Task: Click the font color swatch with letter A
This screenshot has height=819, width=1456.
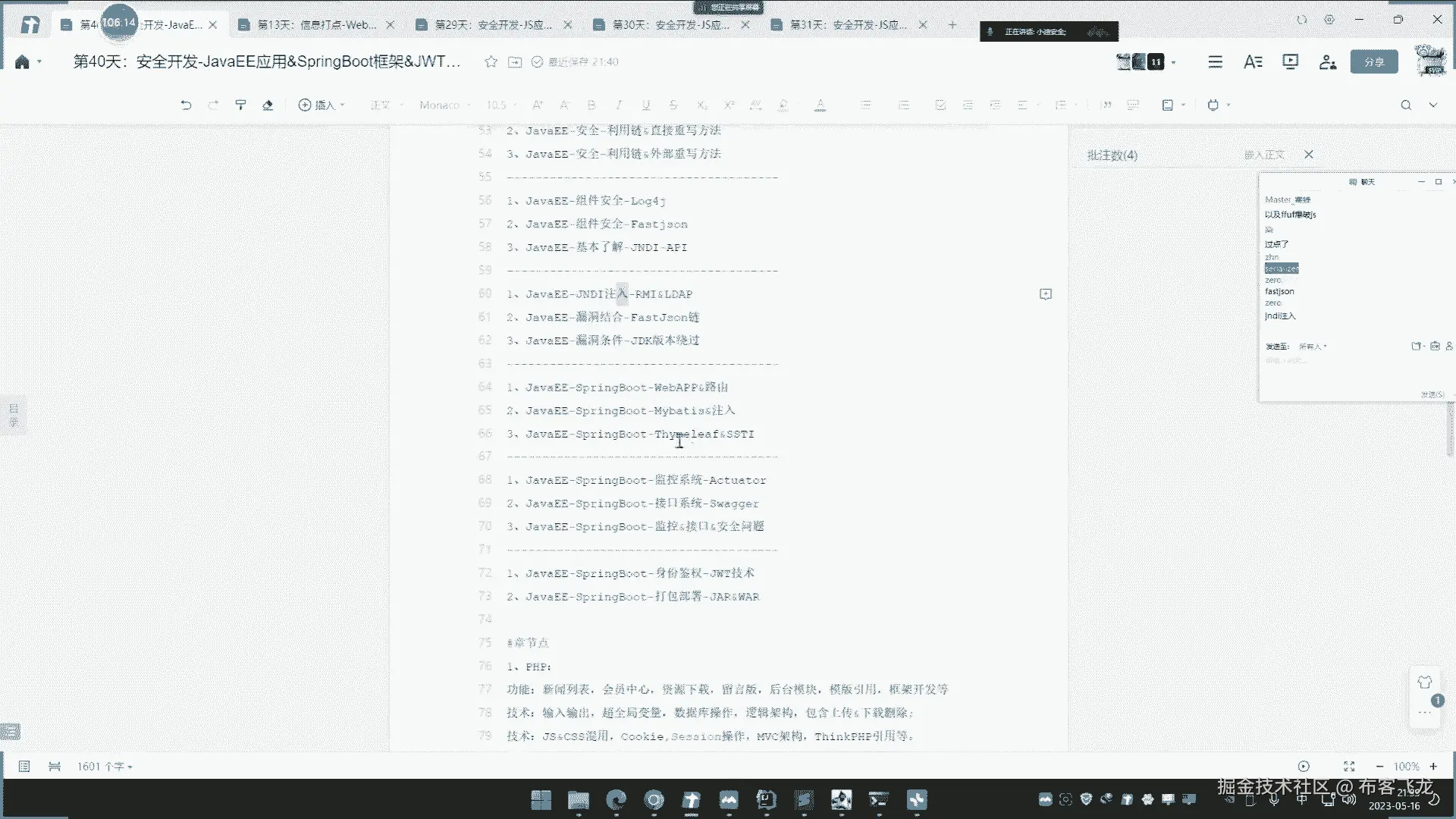Action: (x=820, y=105)
